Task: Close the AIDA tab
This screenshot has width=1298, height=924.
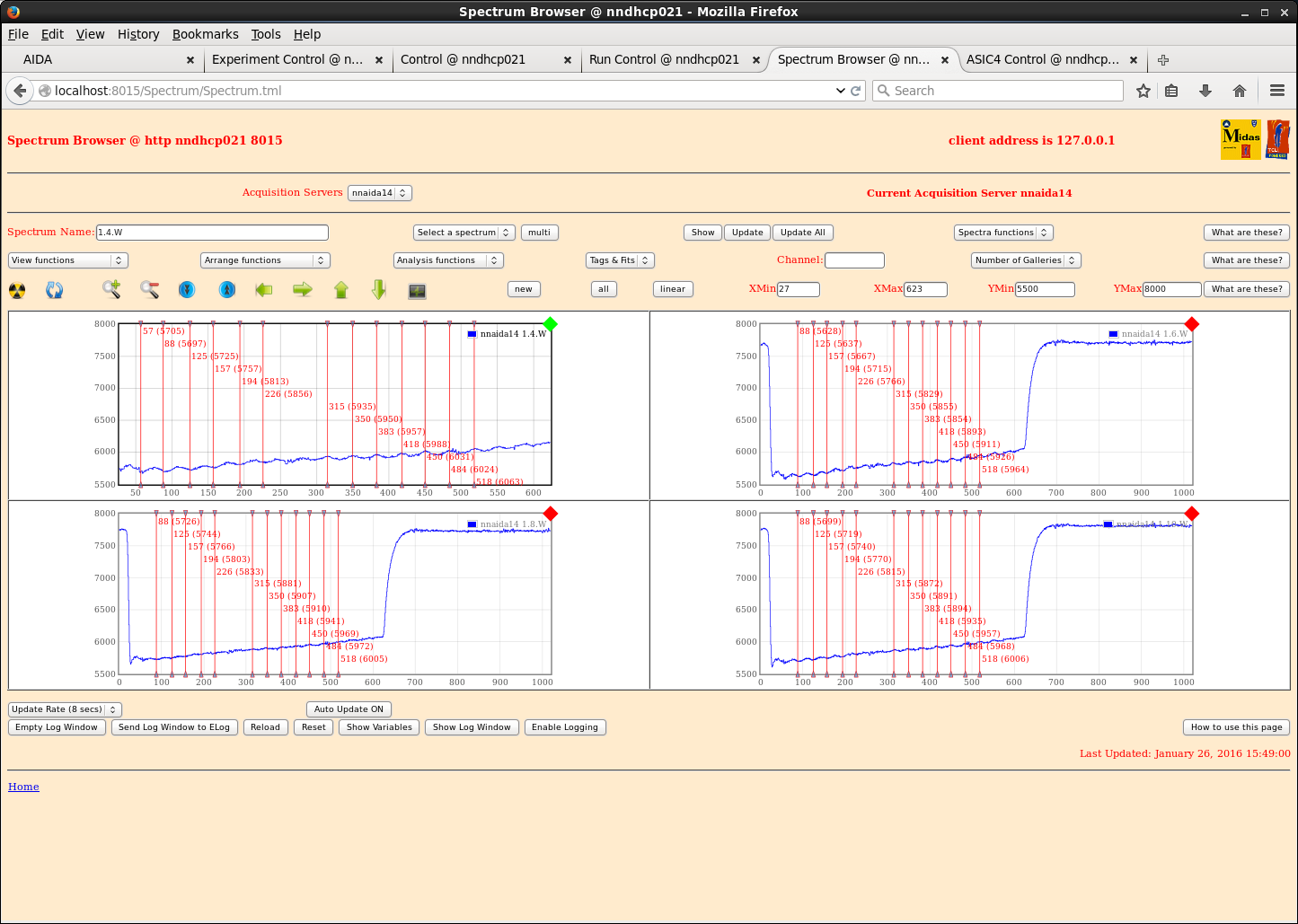Action: click(190, 60)
